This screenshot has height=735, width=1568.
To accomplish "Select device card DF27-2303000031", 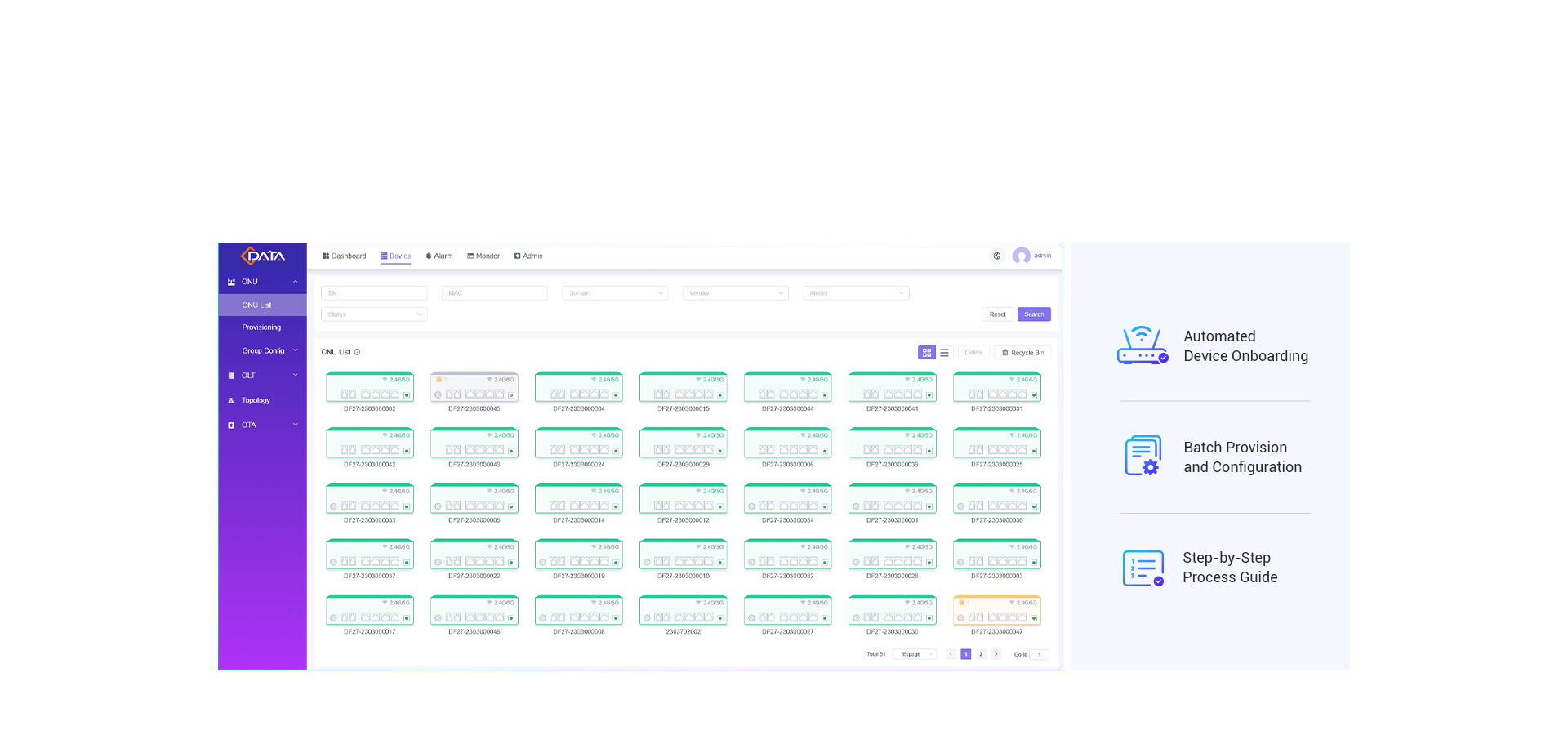I will [997, 387].
